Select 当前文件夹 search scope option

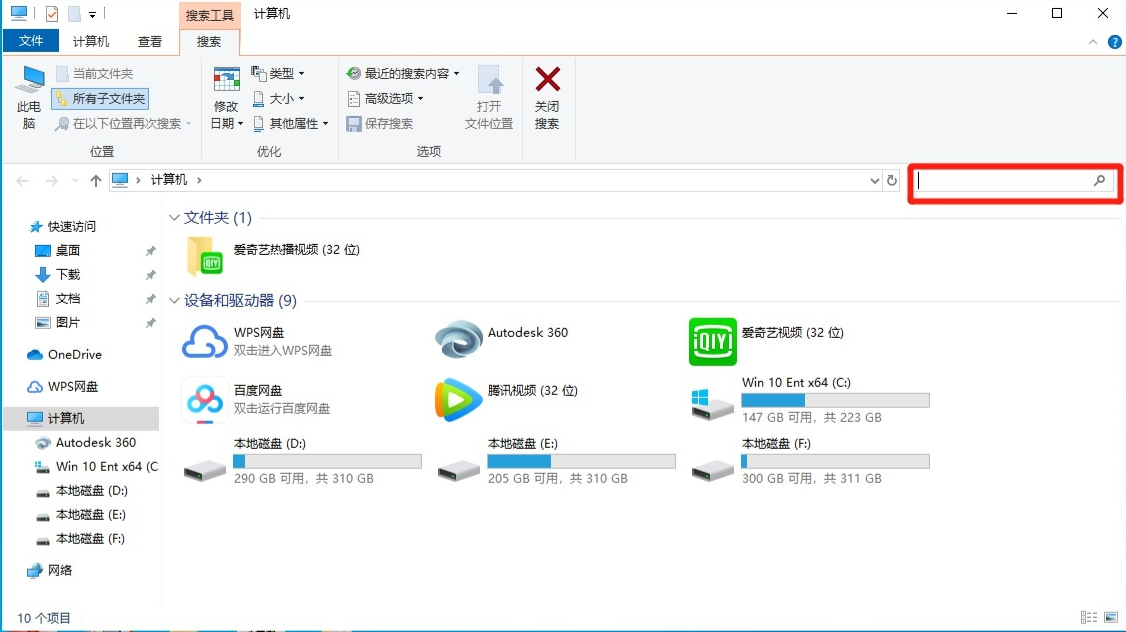[x=95, y=74]
